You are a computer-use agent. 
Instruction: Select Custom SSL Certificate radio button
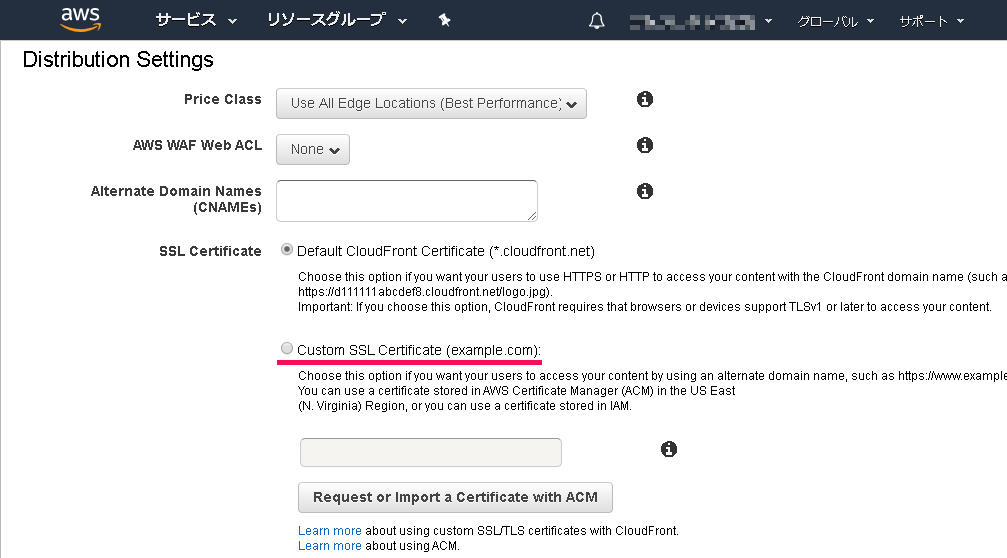click(287, 349)
